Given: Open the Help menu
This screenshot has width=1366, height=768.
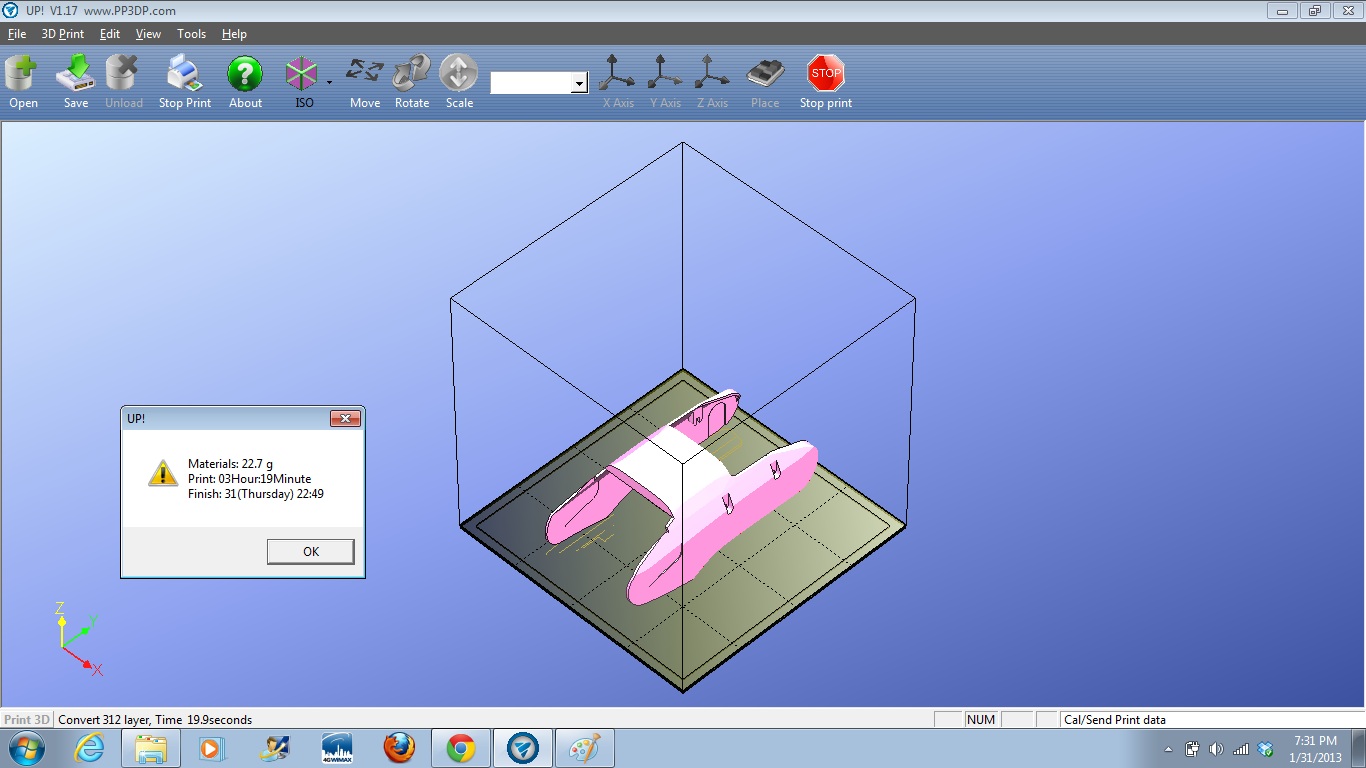Looking at the screenshot, I should [x=234, y=34].
